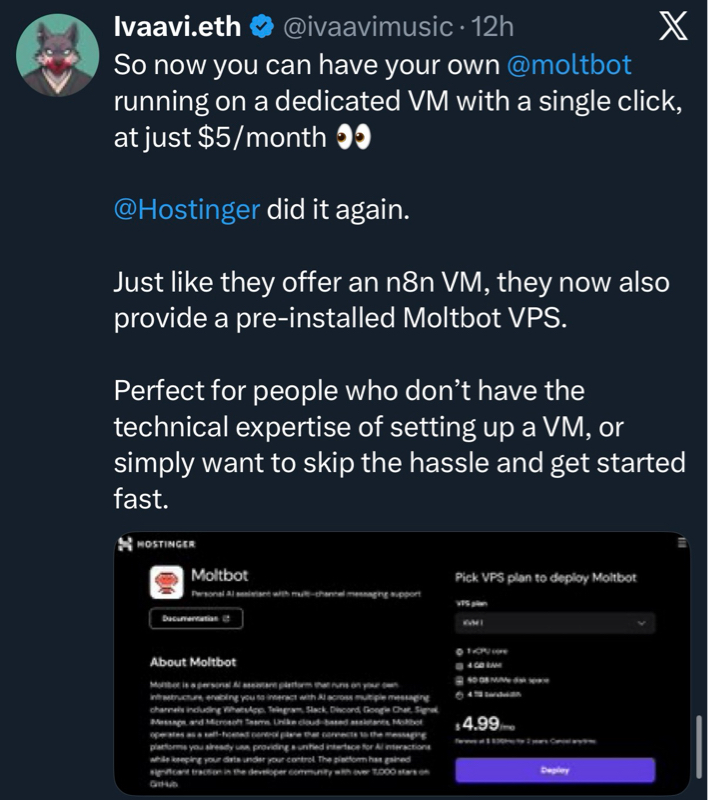Click the blue verified badge
The width and height of the screenshot is (708, 800).
[262, 27]
